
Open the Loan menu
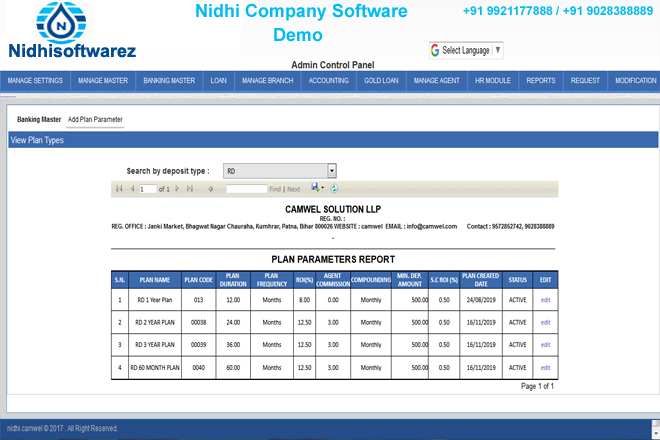tap(218, 80)
